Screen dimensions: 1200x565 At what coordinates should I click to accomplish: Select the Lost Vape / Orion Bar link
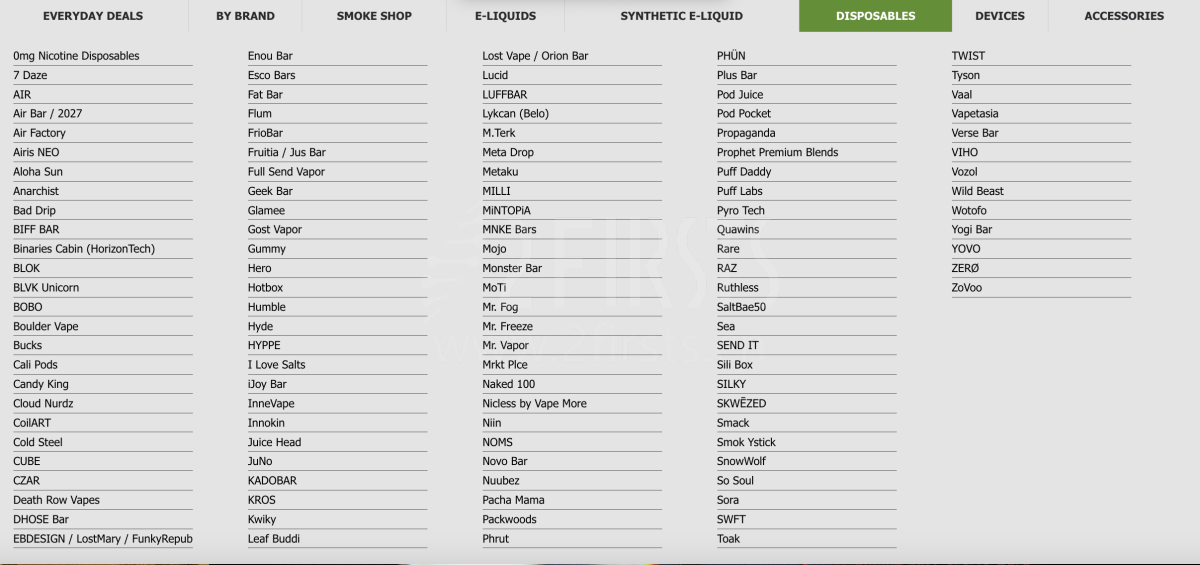click(x=535, y=56)
